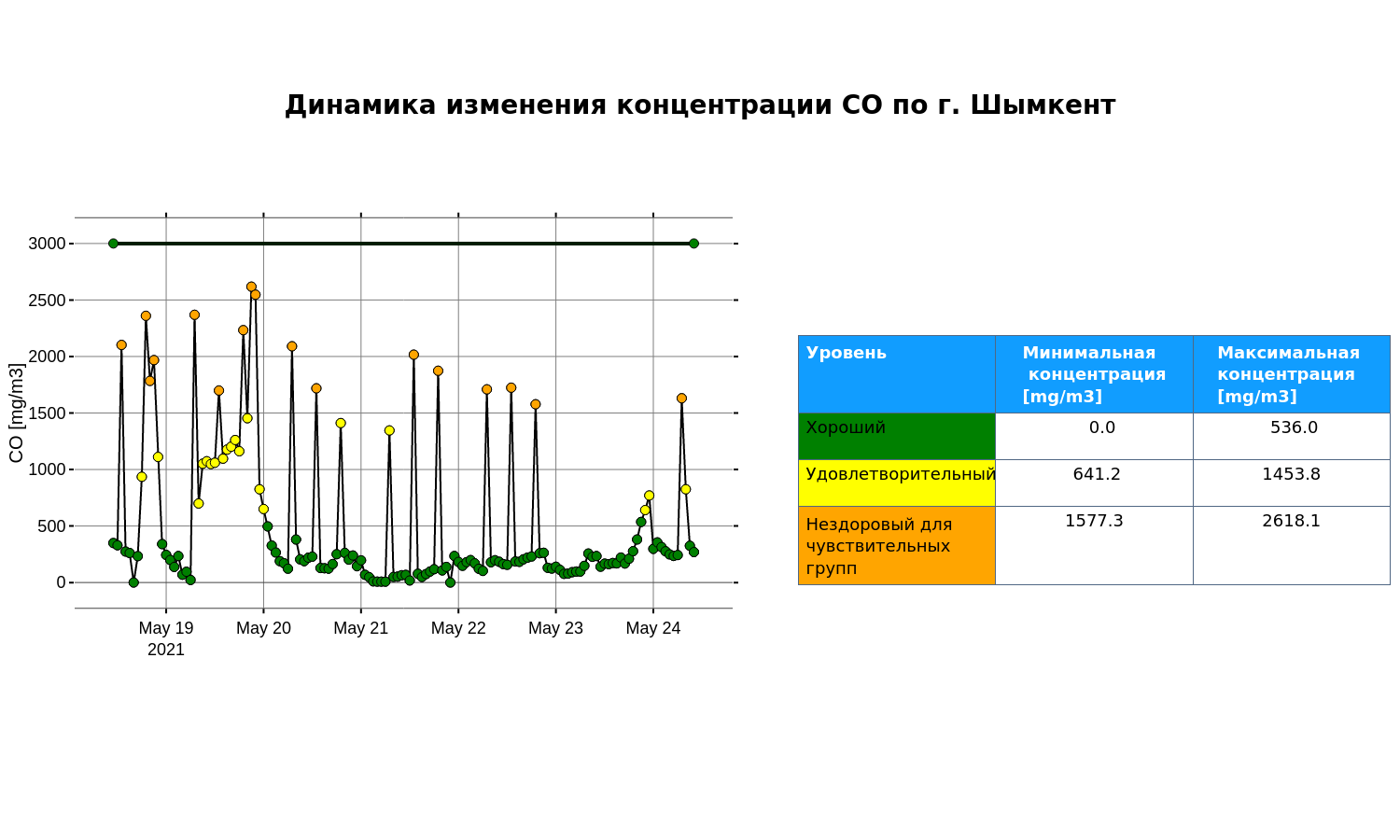The width and height of the screenshot is (1400, 840).
Task: Select the 1577.3 minimum value cell
Action: (x=1094, y=545)
